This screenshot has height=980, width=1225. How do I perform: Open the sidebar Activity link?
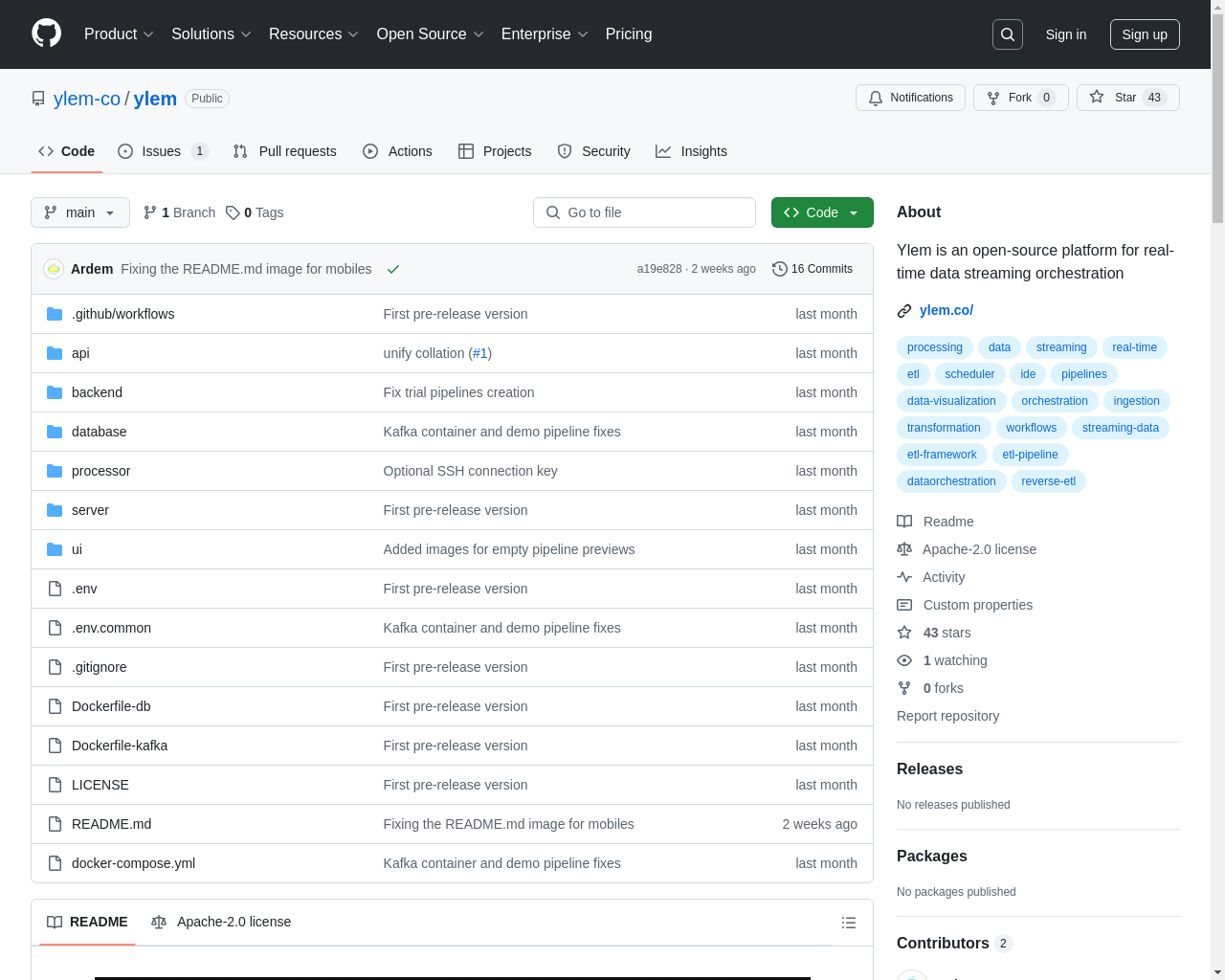coord(931,577)
